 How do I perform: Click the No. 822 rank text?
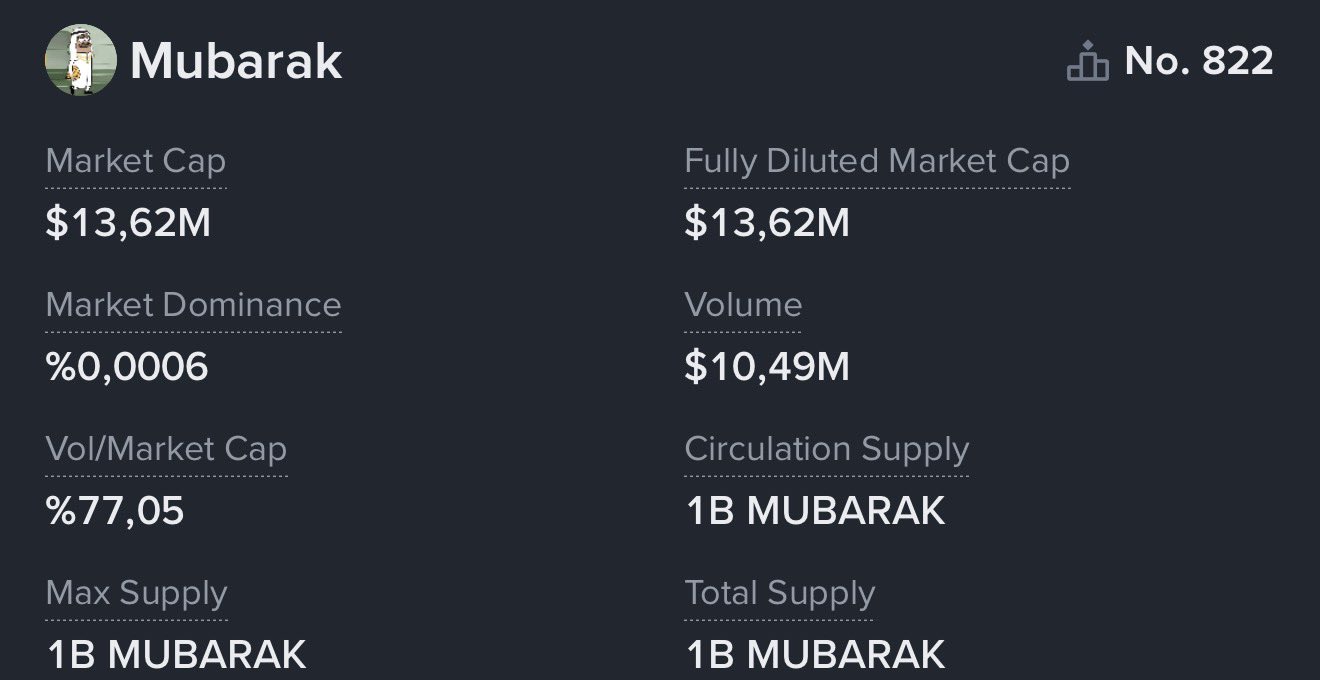point(1199,61)
